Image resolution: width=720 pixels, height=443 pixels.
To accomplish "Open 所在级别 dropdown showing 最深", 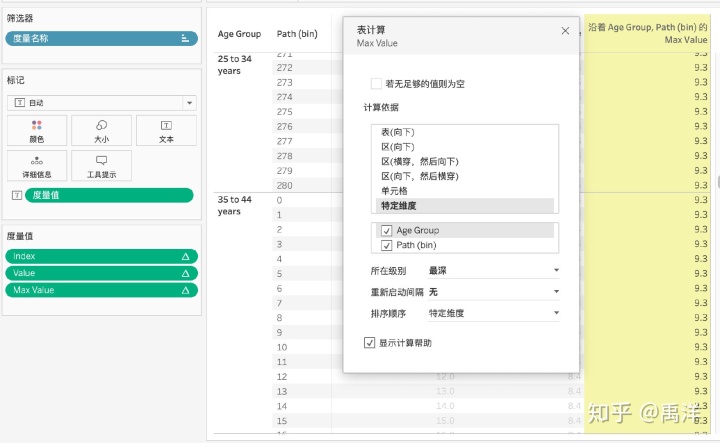I will [x=493, y=270].
